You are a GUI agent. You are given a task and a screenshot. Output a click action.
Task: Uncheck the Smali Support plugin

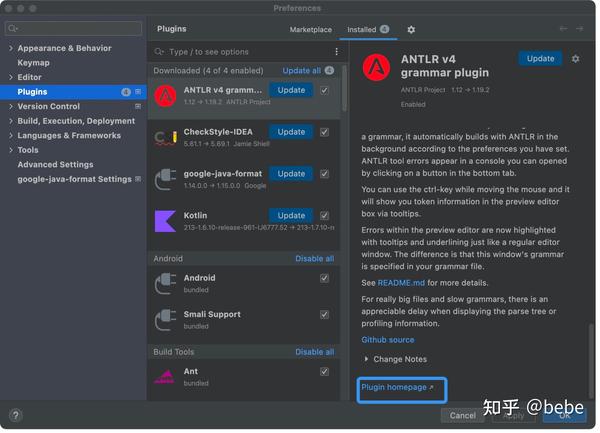[x=324, y=314]
